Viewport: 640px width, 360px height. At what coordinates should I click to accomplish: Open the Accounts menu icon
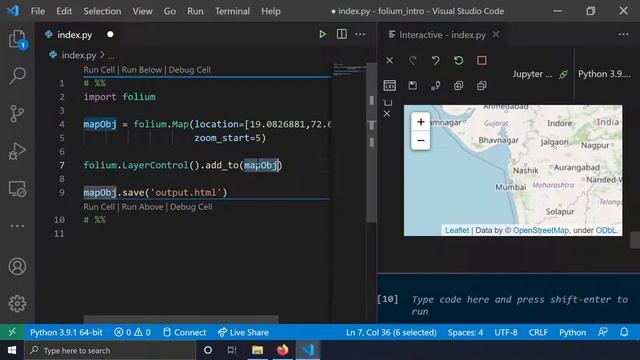click(17, 267)
